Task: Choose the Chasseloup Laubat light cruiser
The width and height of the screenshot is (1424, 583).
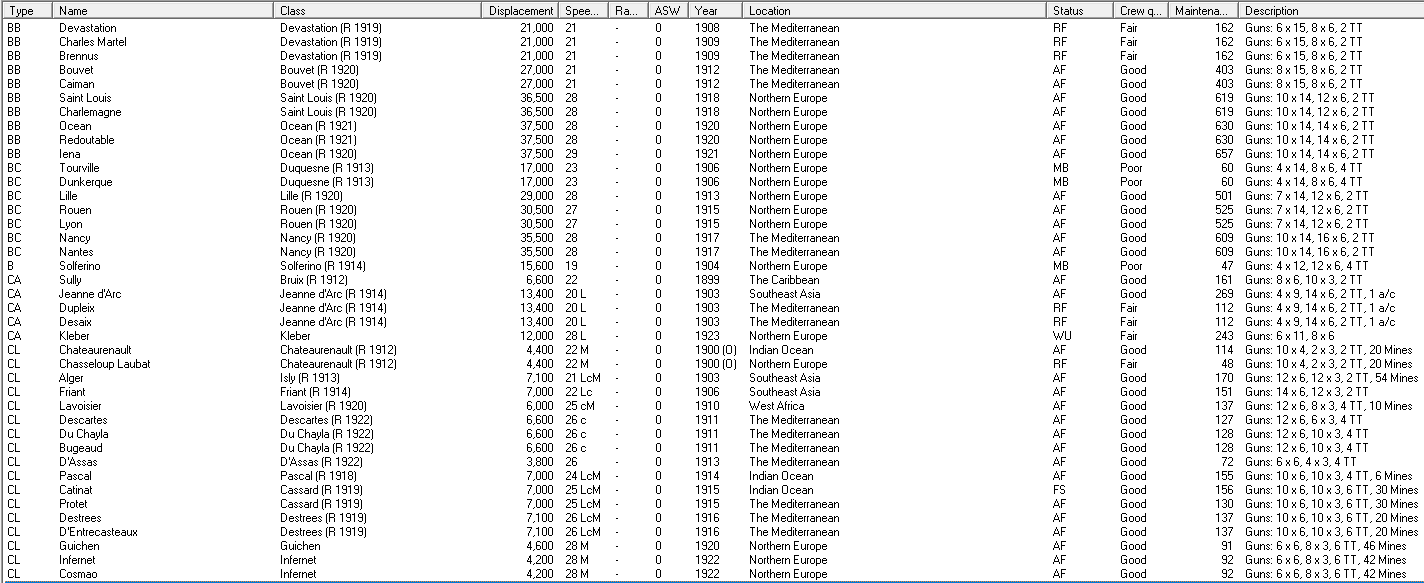Action: pos(104,364)
